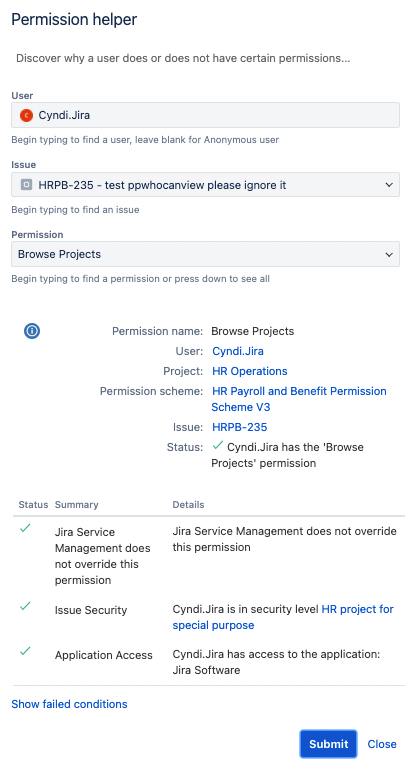Viewport: 420px width, 761px height.
Task: Click the Cyndi.Jira avatar in User field
Action: (26, 116)
